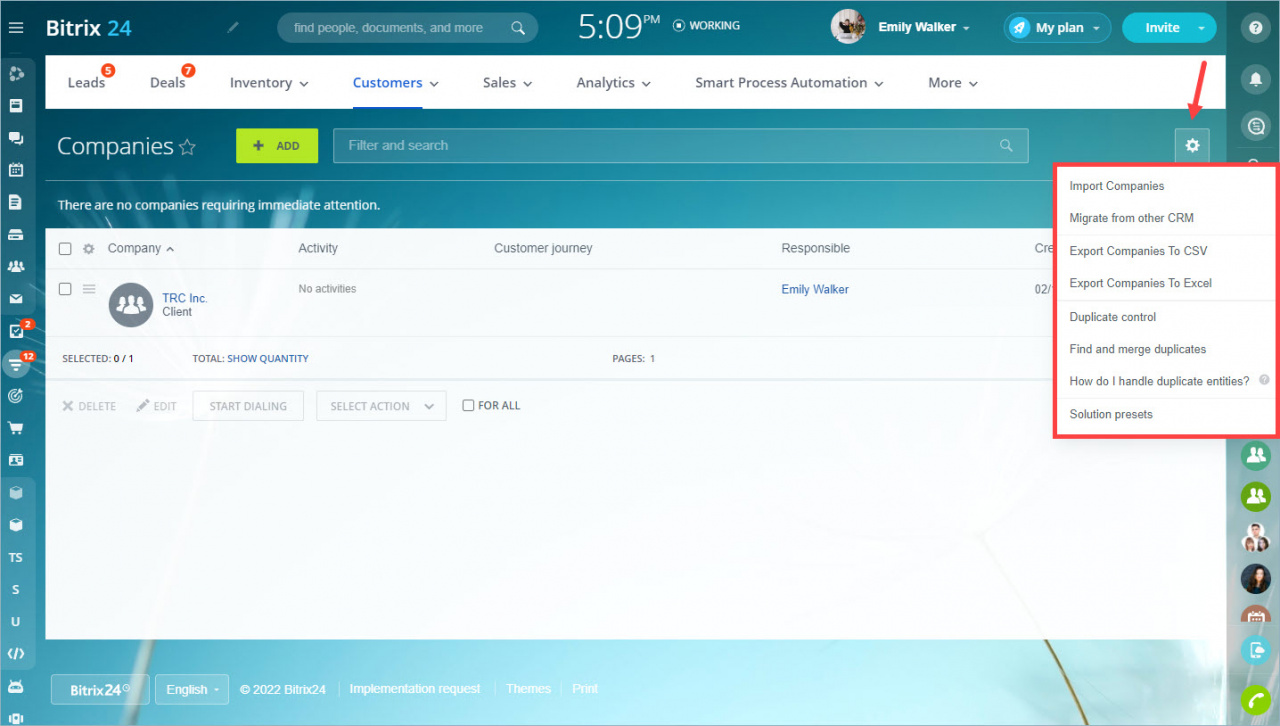Click the help question mark icon
Image resolution: width=1280 pixels, height=726 pixels.
(1255, 28)
